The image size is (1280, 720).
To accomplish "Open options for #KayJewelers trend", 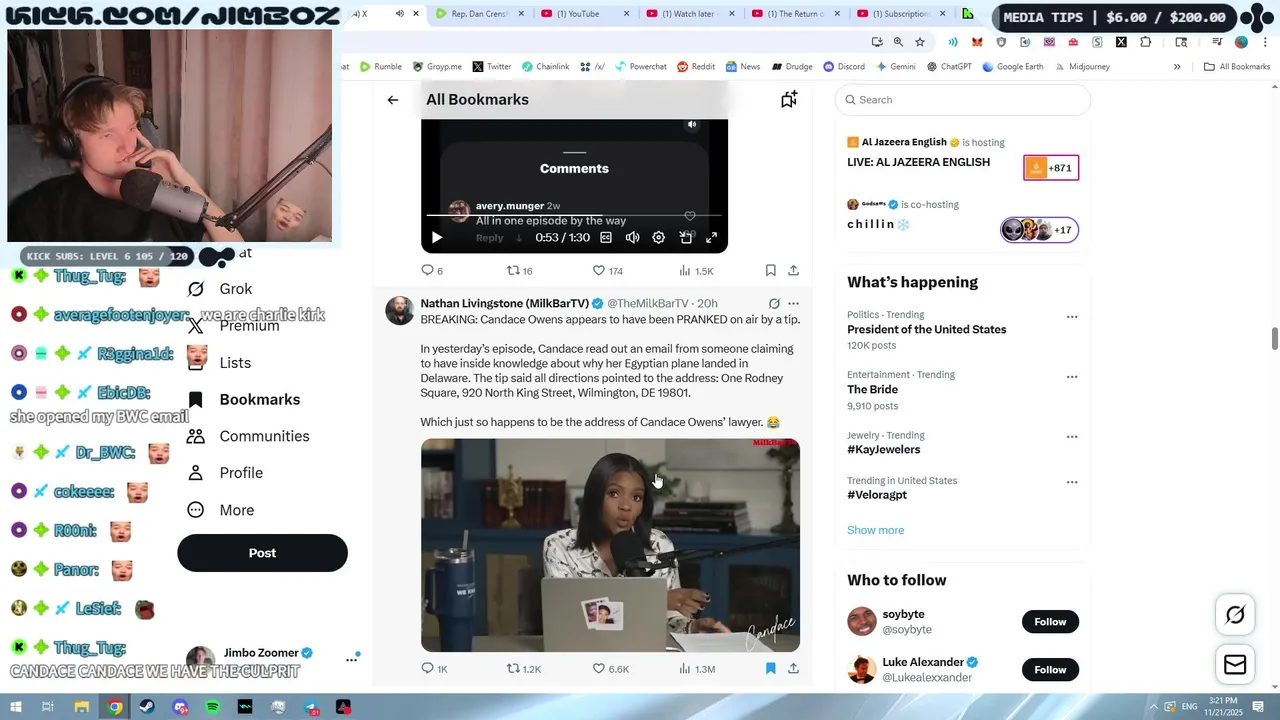I will click(x=1072, y=437).
